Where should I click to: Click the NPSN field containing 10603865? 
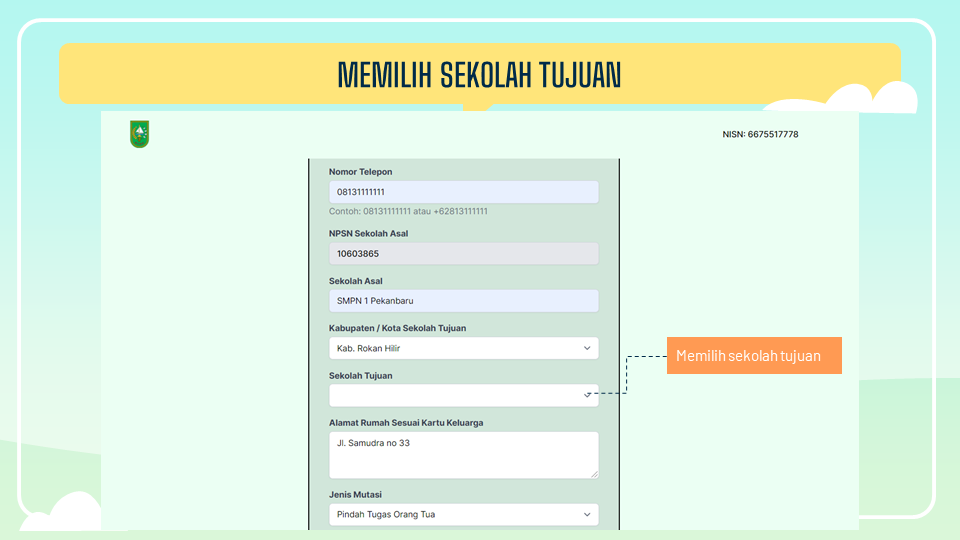pos(463,254)
